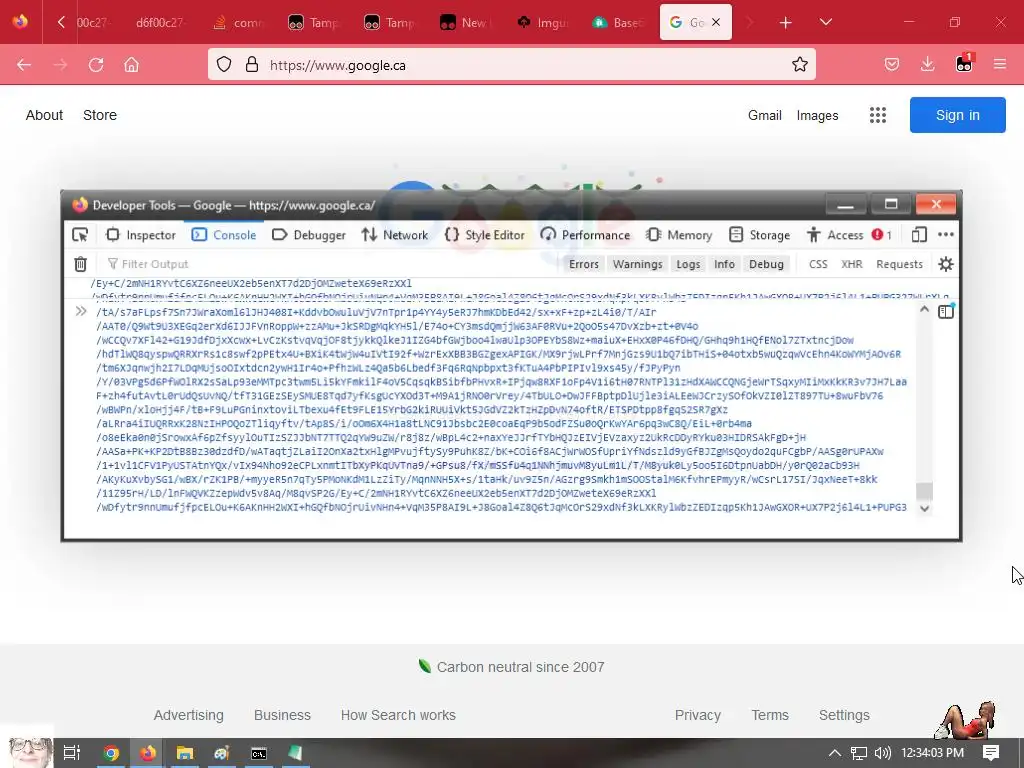Open a new tab with plus button

[x=786, y=23]
